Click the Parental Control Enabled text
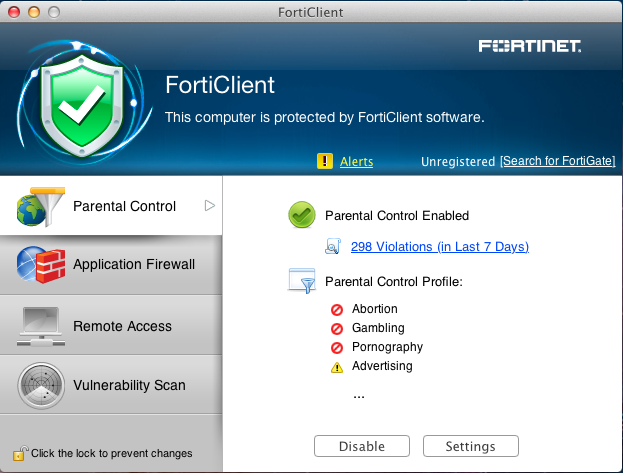 coord(397,215)
